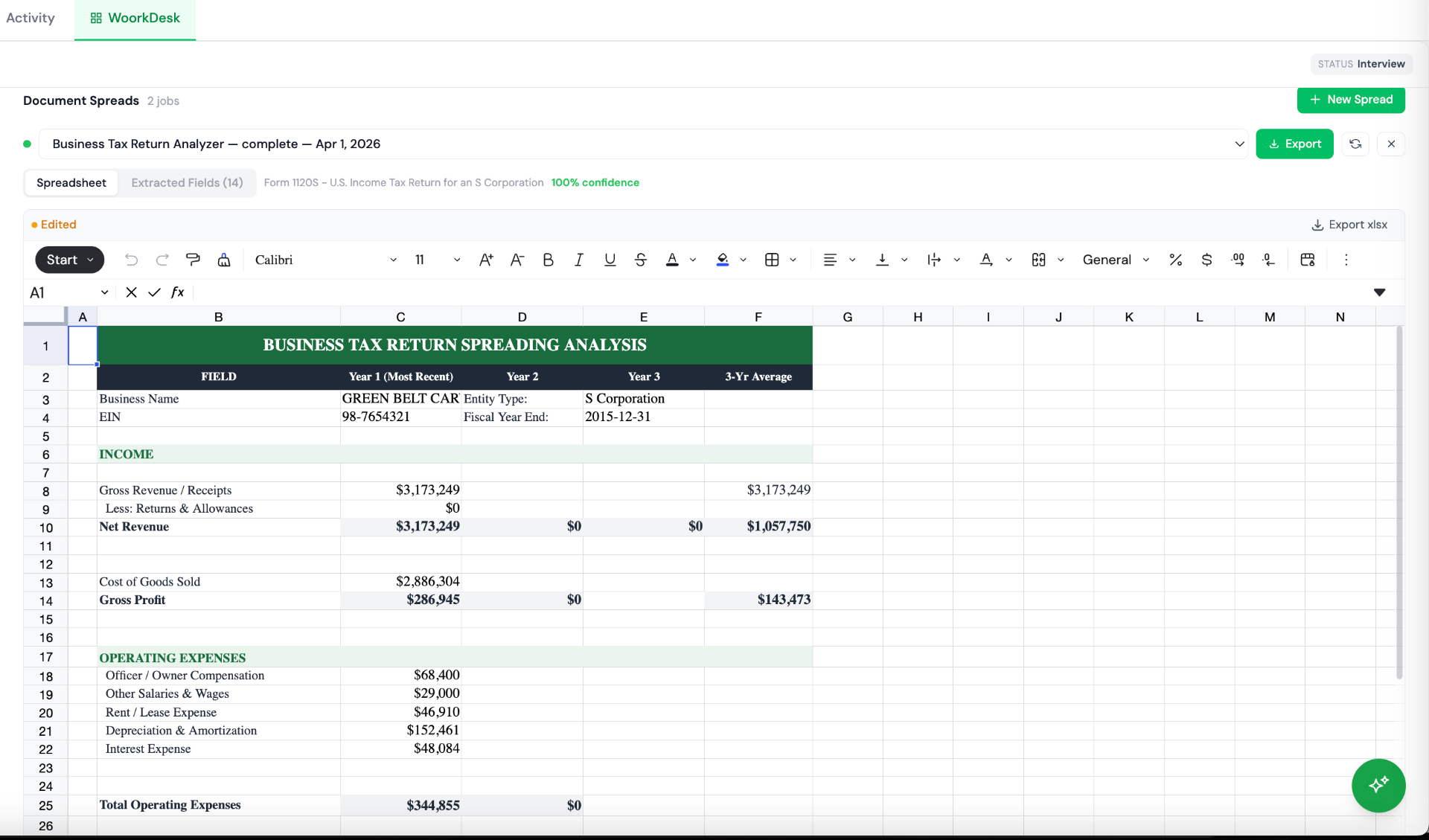Click the vertical scrollbar of the spreadsheet
Viewport: 1429px width, 840px height.
click(x=1399, y=502)
